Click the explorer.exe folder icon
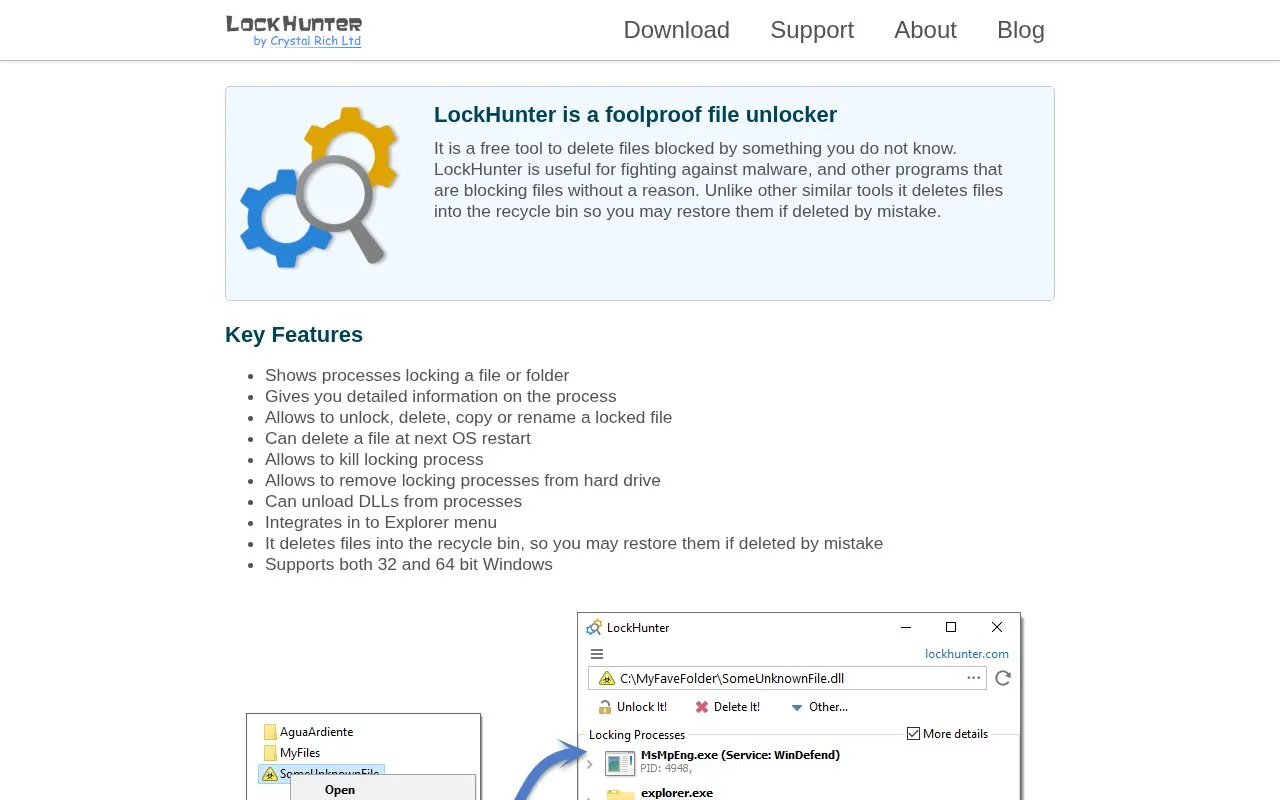This screenshot has width=1280, height=800. click(x=621, y=794)
